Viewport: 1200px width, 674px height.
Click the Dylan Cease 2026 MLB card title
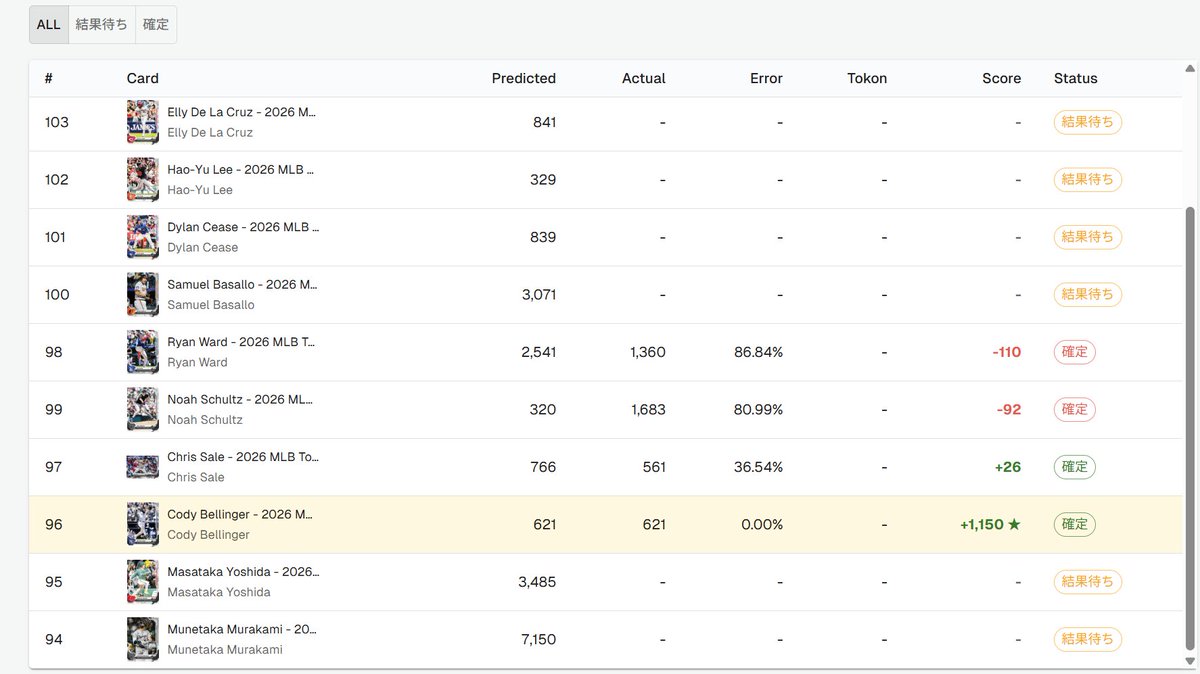click(x=243, y=227)
